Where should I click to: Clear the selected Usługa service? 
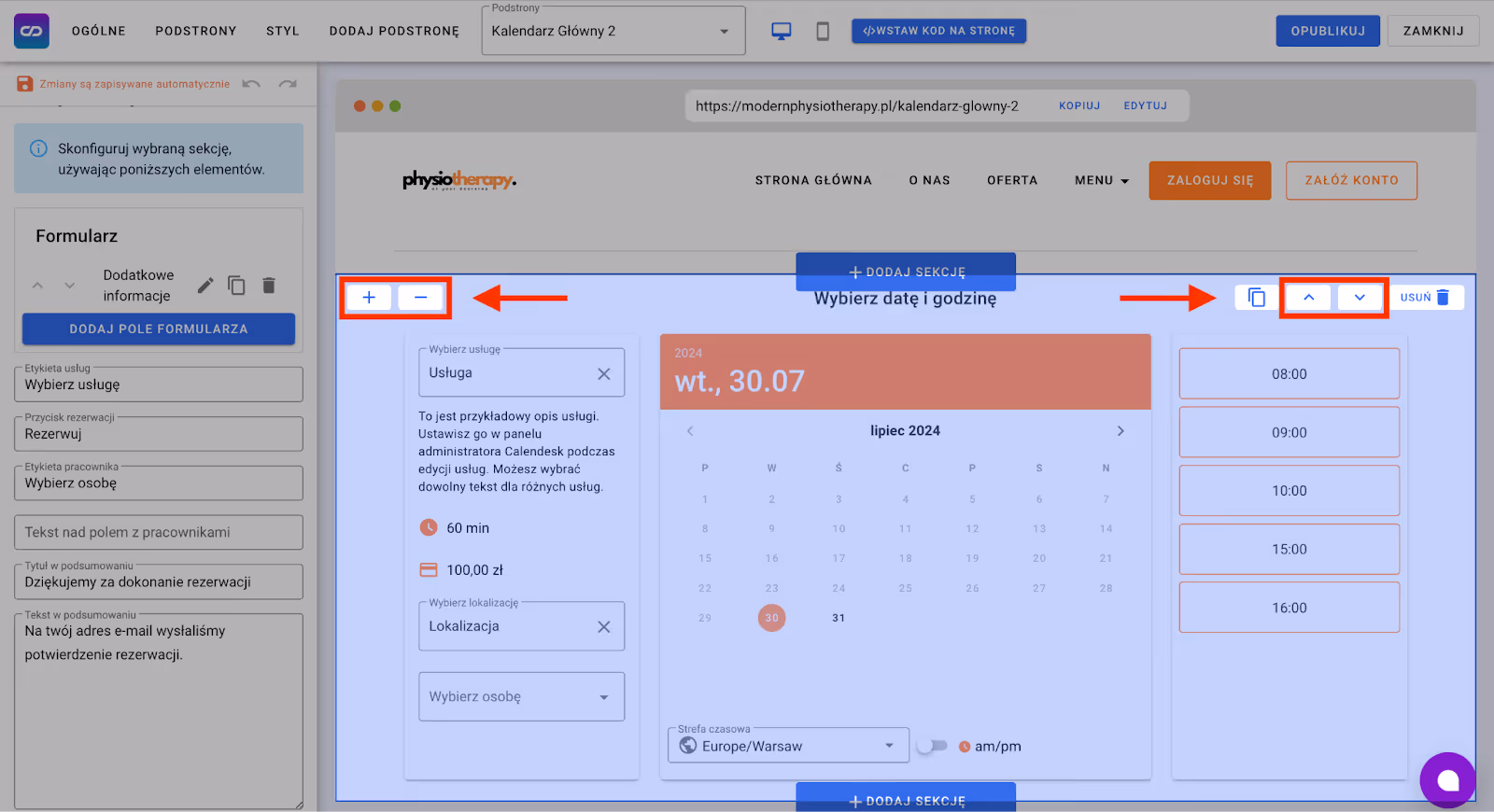coord(604,373)
